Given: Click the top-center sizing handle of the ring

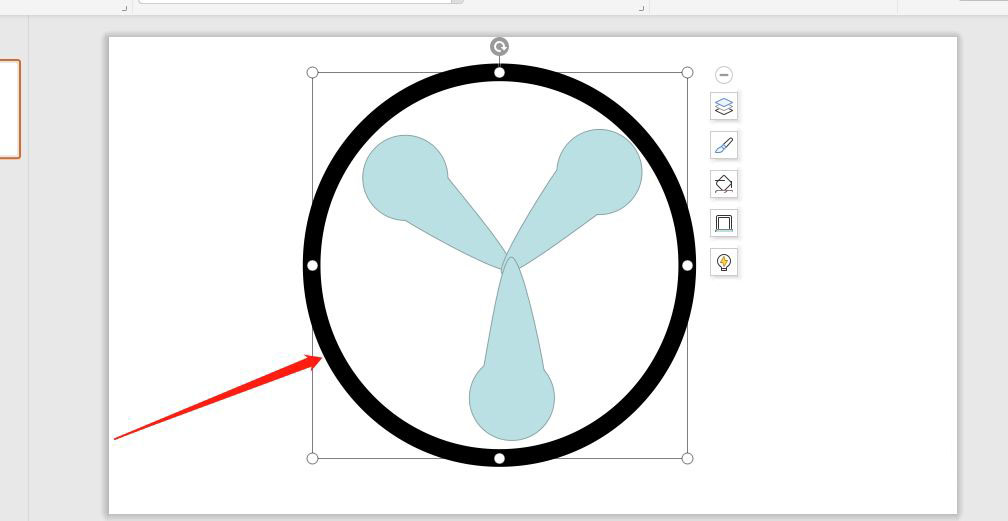Looking at the screenshot, I should pyautogui.click(x=500, y=73).
